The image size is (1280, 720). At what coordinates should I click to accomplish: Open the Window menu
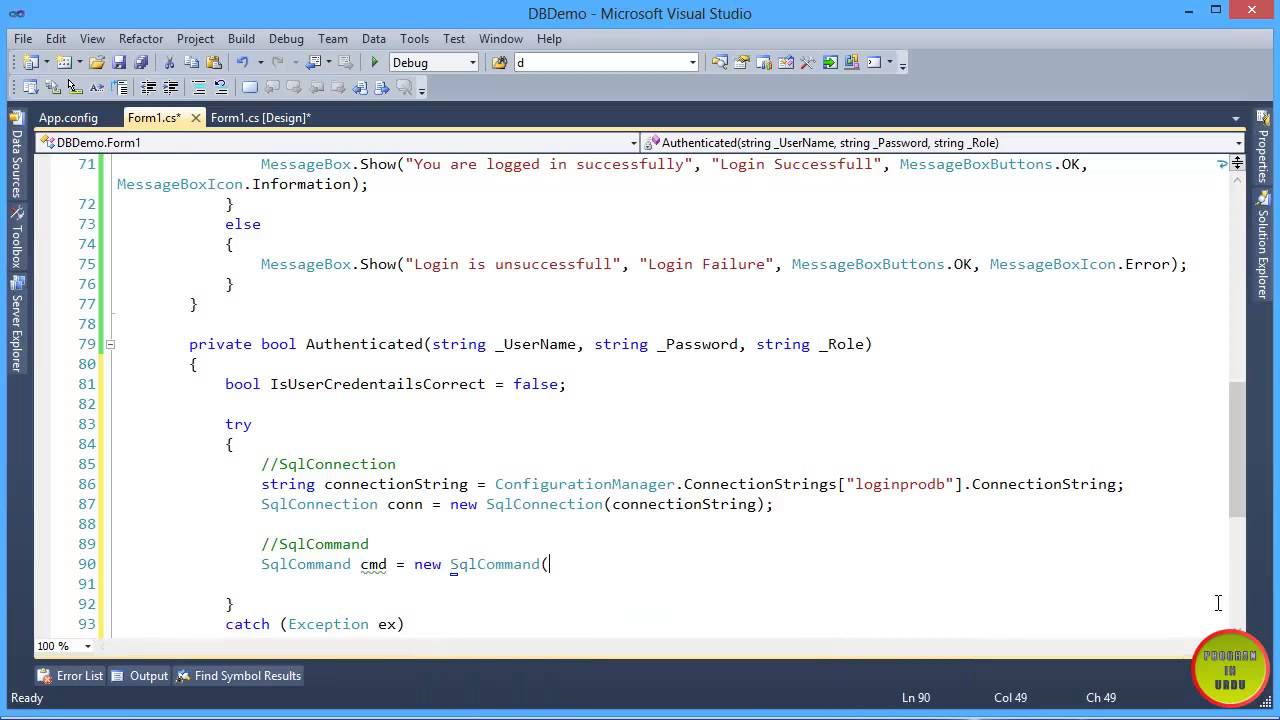point(501,38)
